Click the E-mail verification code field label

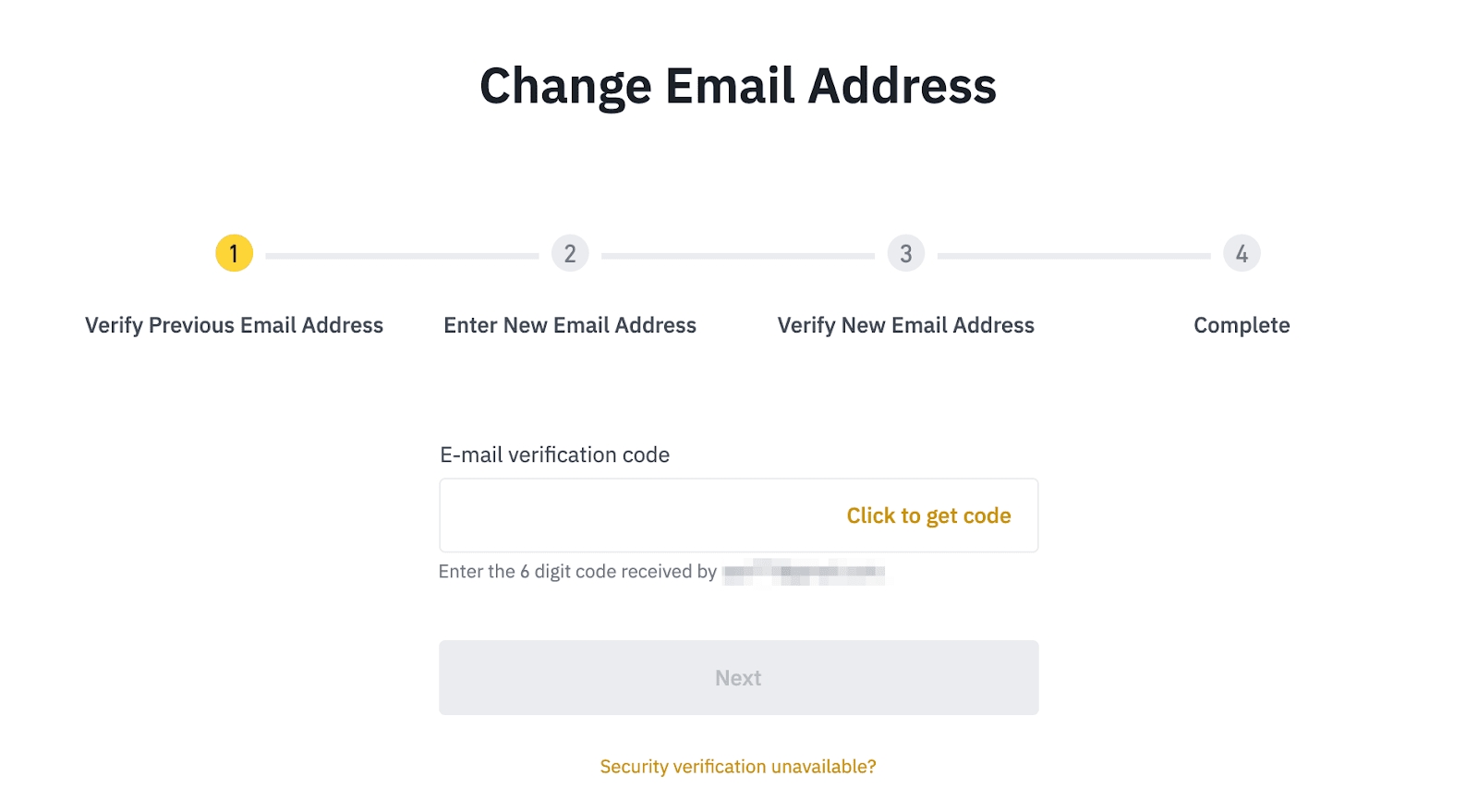coord(555,454)
